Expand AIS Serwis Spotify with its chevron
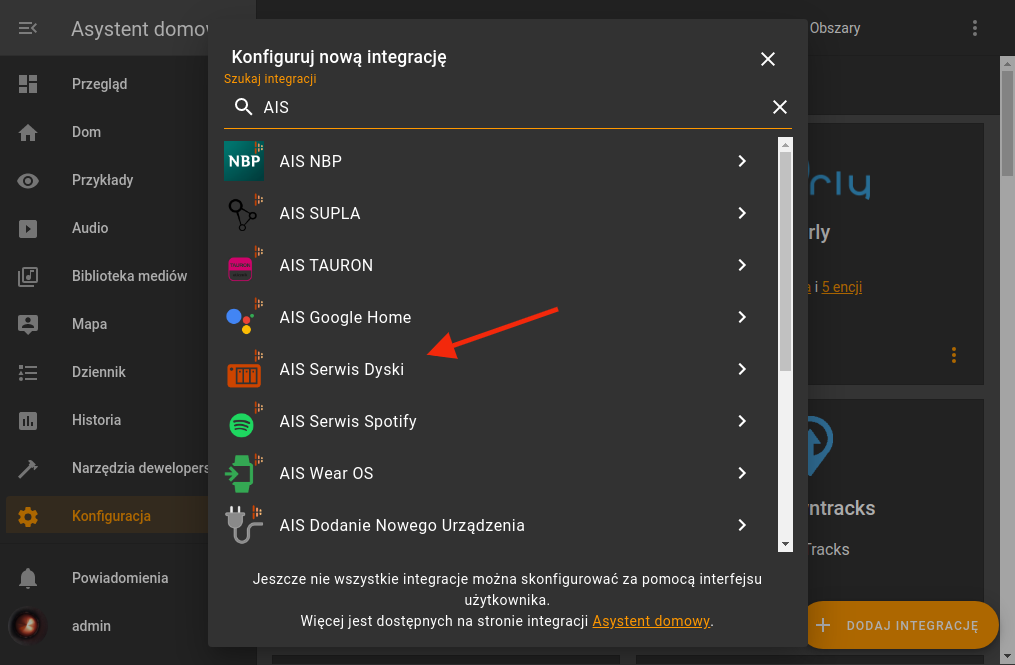This screenshot has height=665, width=1015. coord(742,421)
